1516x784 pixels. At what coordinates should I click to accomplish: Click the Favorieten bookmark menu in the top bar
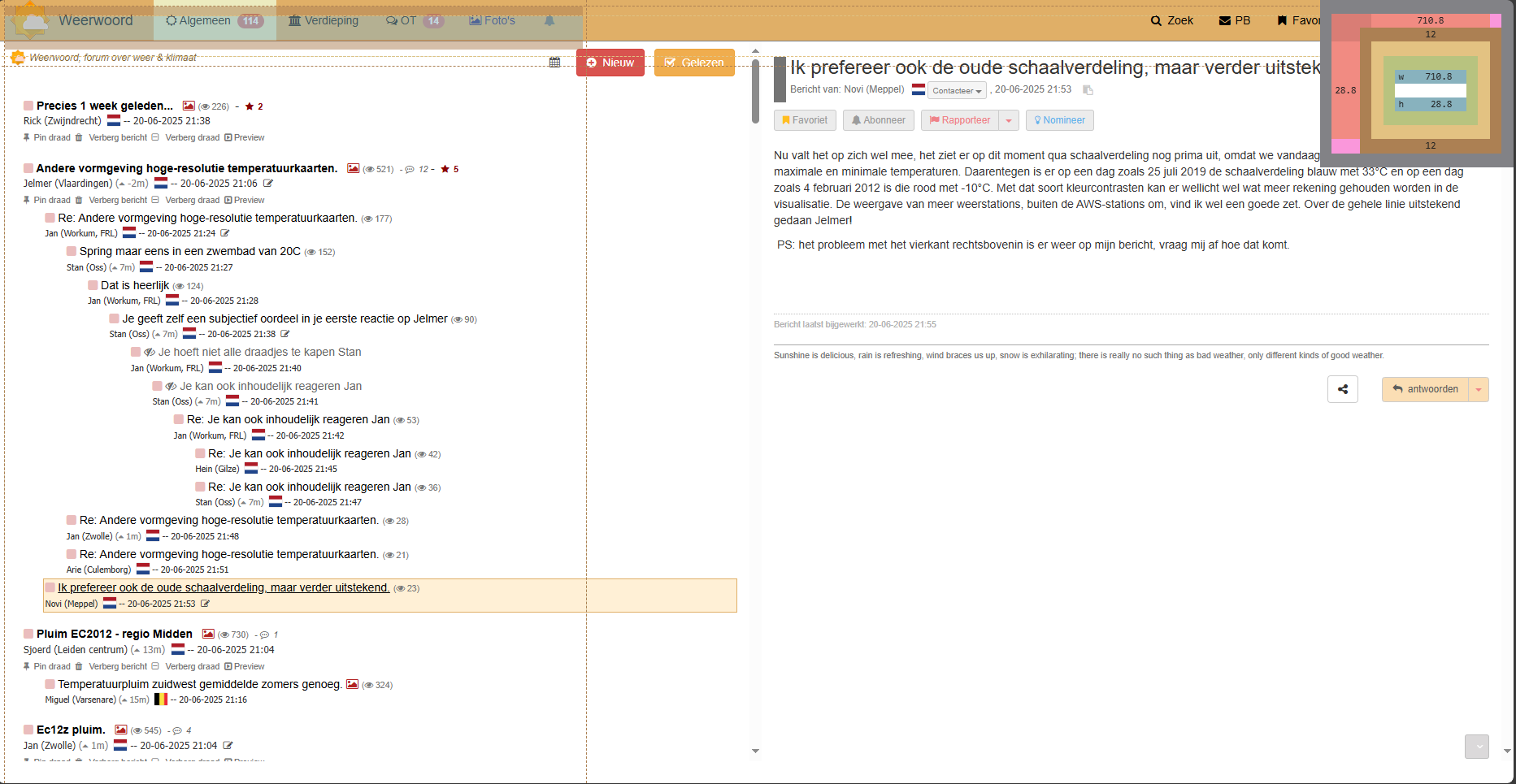point(1298,20)
